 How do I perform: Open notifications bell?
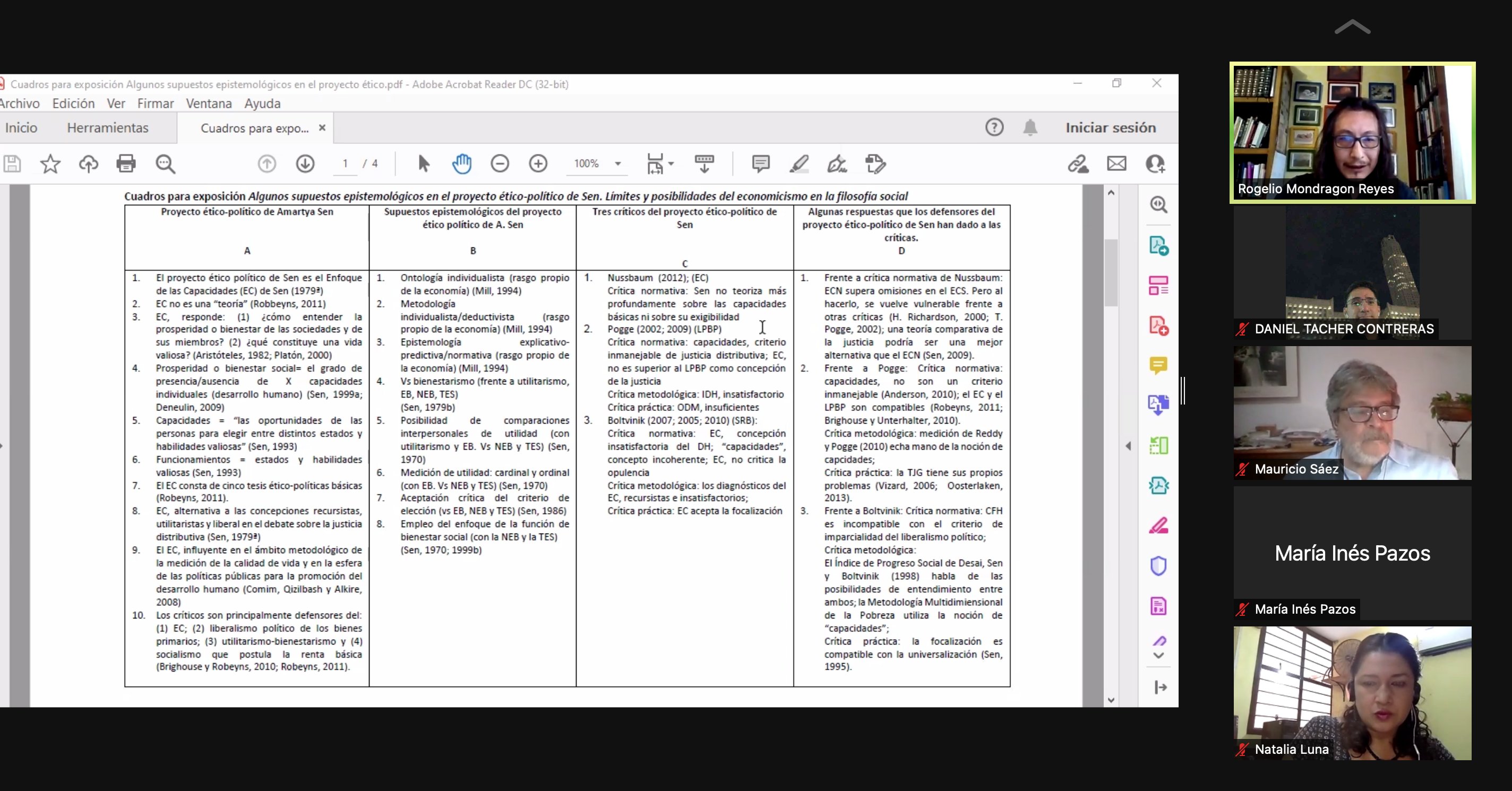pos(1030,127)
